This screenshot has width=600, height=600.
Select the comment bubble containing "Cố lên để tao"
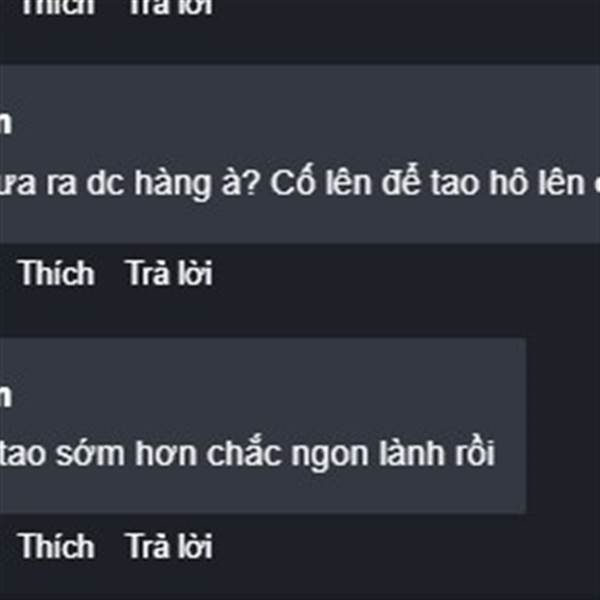pyautogui.click(x=300, y=154)
